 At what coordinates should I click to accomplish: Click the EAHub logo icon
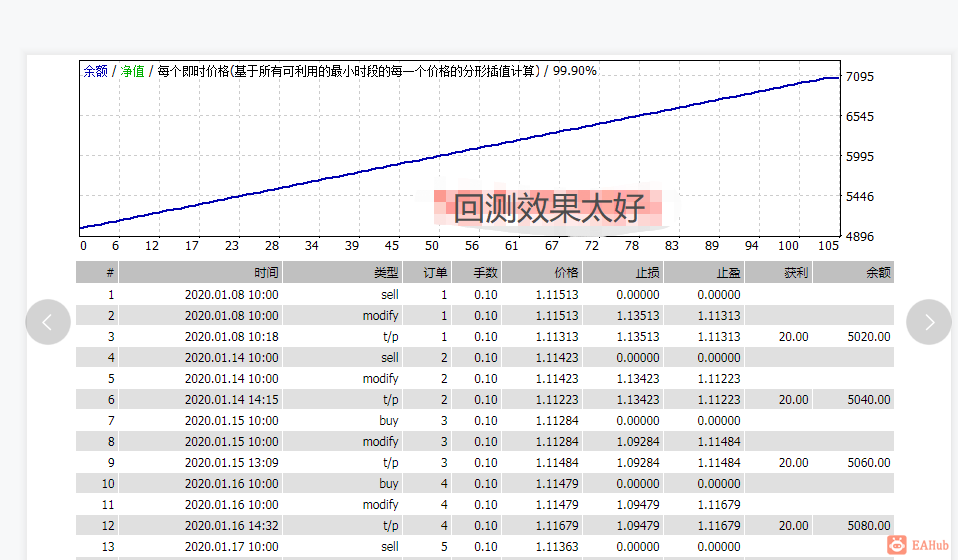(897, 545)
